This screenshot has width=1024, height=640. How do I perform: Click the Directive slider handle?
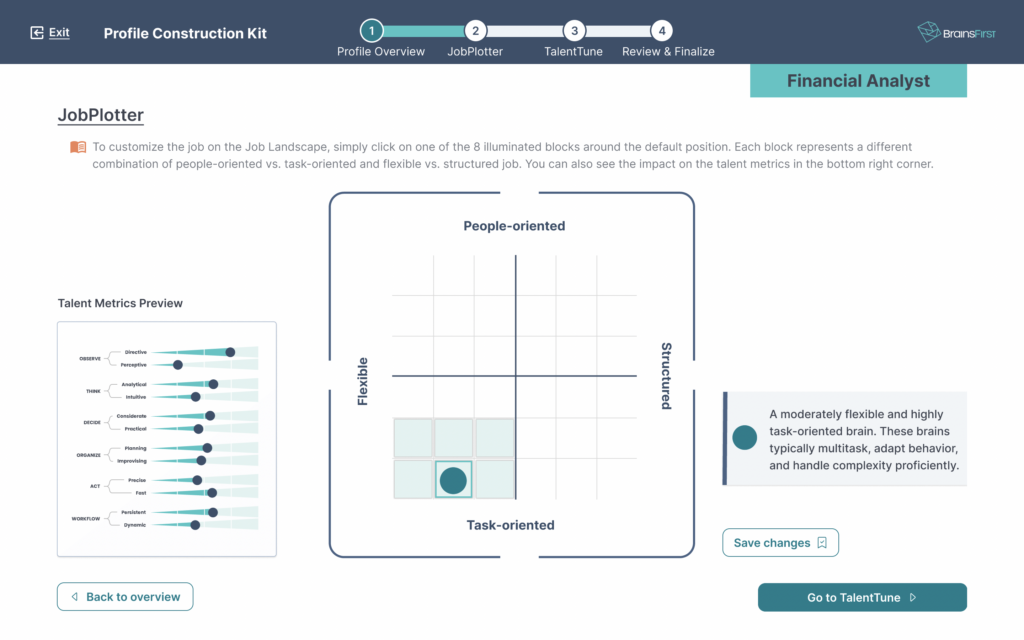(230, 352)
